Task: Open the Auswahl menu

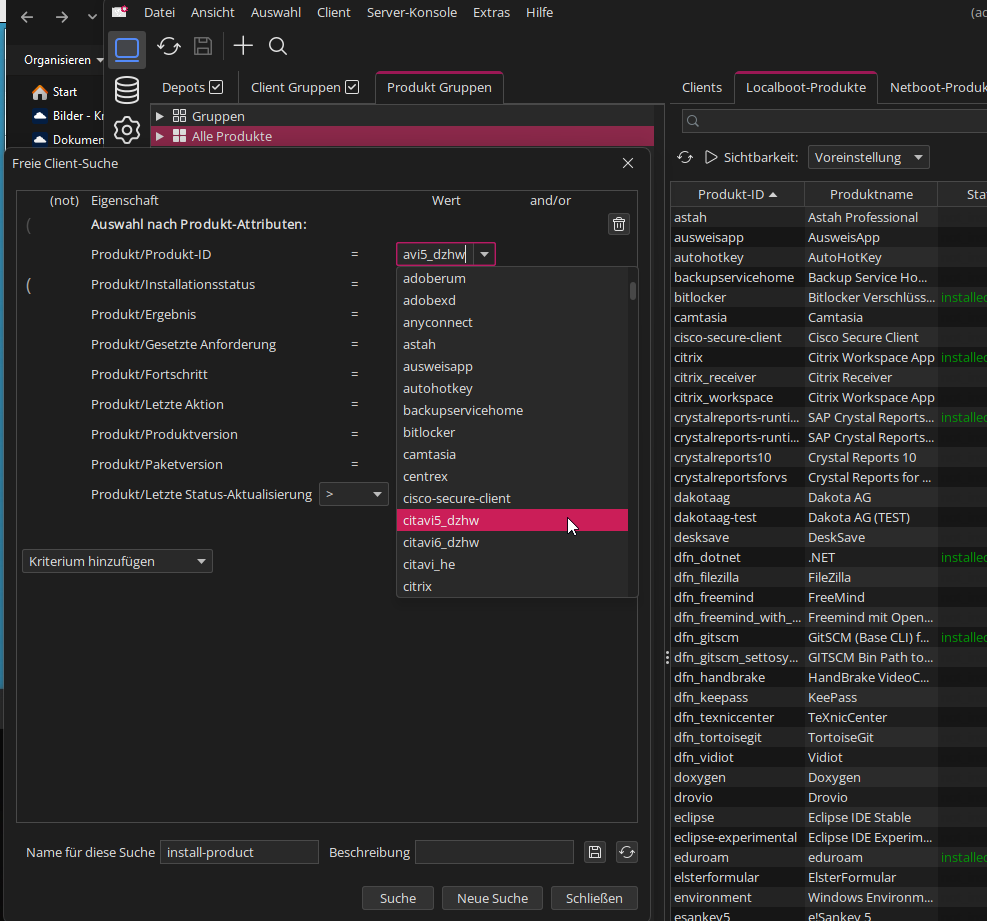Action: (x=276, y=13)
